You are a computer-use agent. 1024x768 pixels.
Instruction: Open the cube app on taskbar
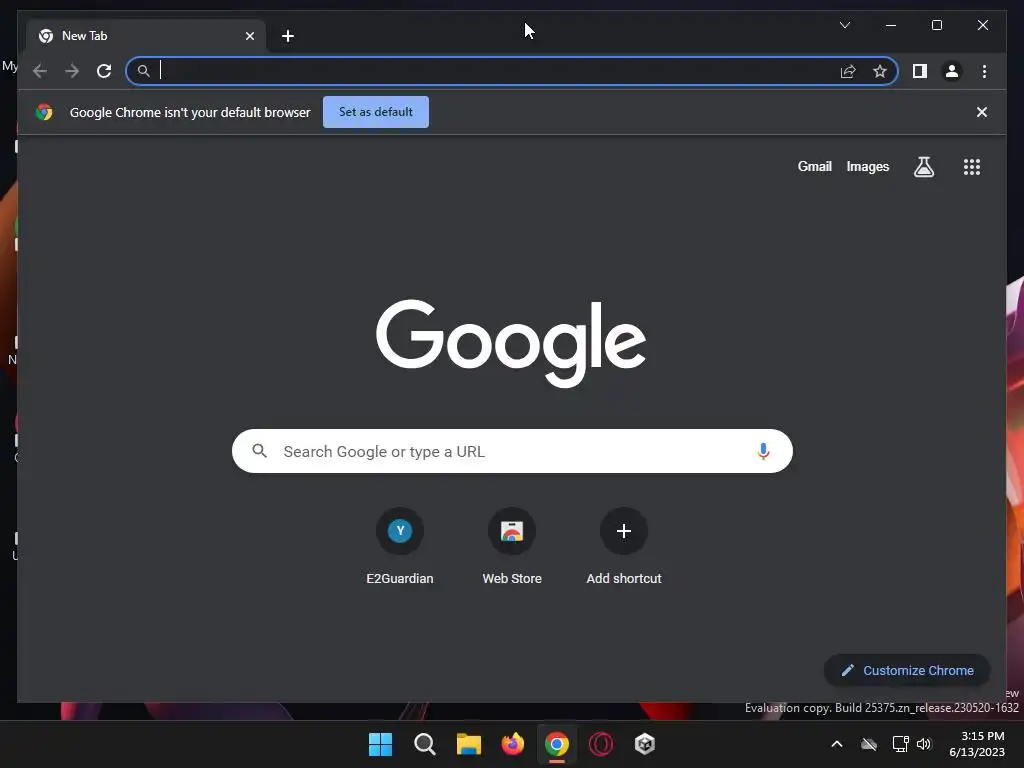tap(645, 744)
